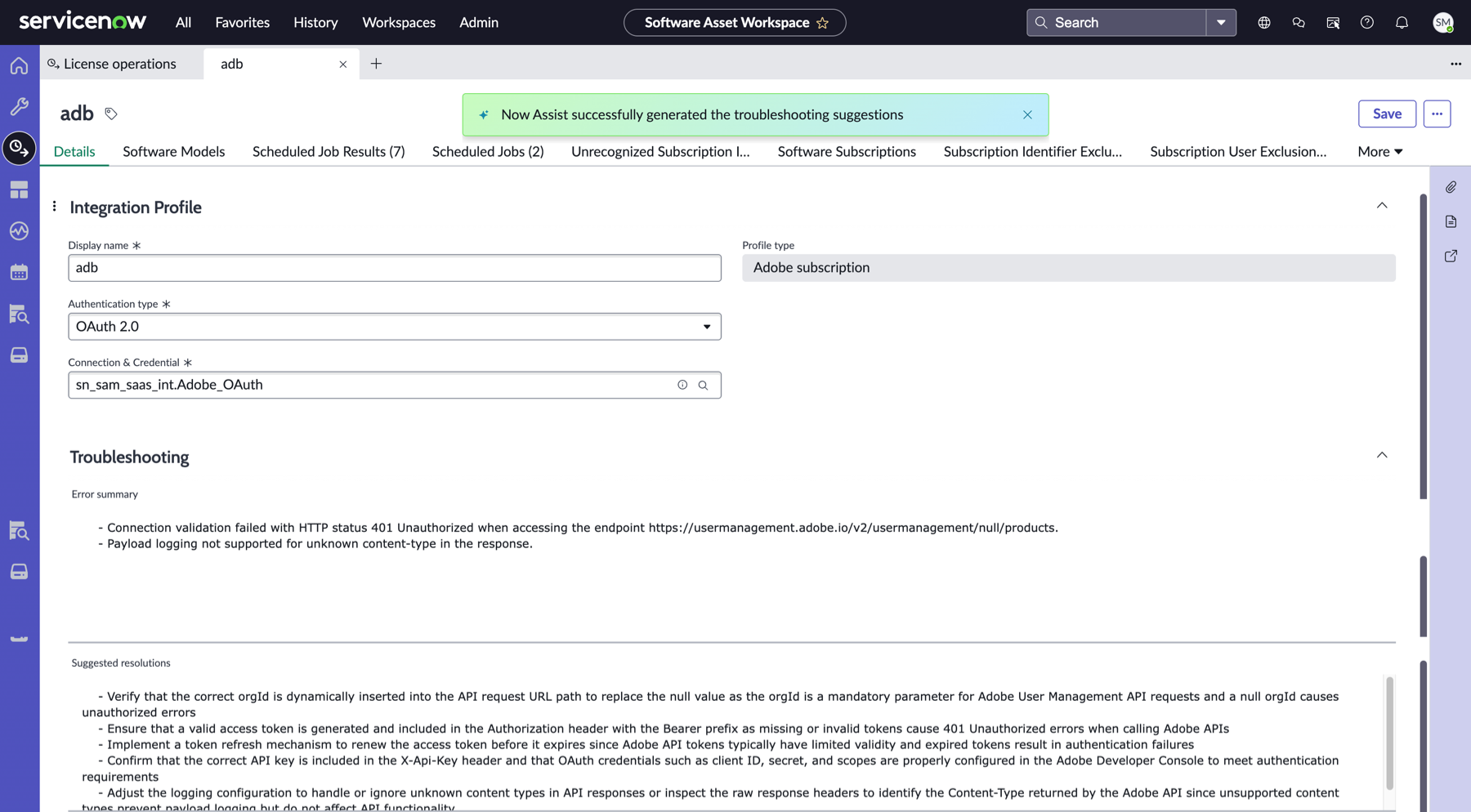The width and height of the screenshot is (1471, 812).
Task: Open the lower list-search icon in sidebar
Action: pyautogui.click(x=19, y=531)
